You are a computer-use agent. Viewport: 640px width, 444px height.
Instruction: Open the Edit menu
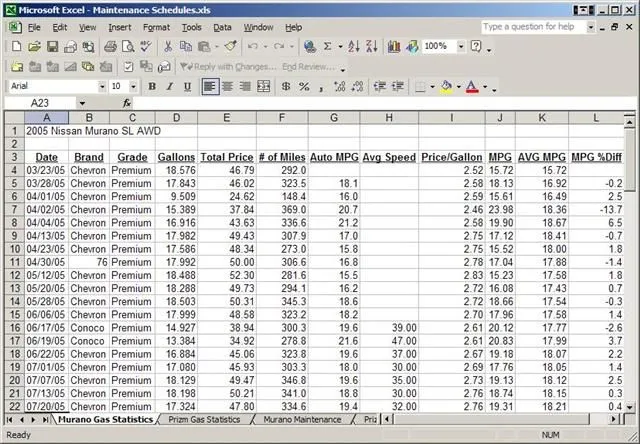coord(60,27)
